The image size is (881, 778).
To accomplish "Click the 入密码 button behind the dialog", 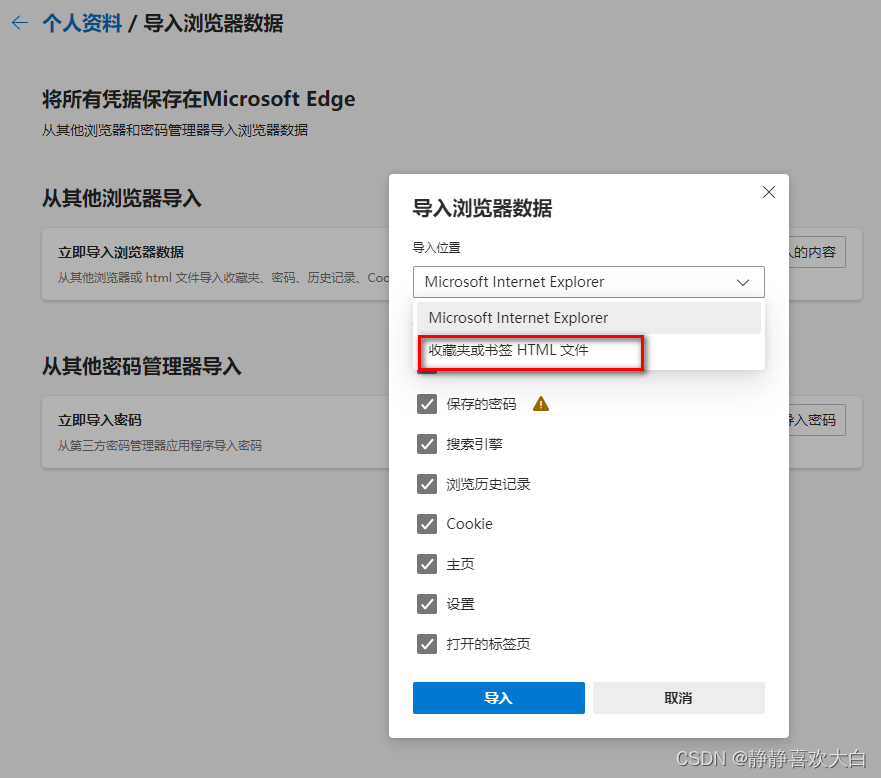I will [x=817, y=420].
